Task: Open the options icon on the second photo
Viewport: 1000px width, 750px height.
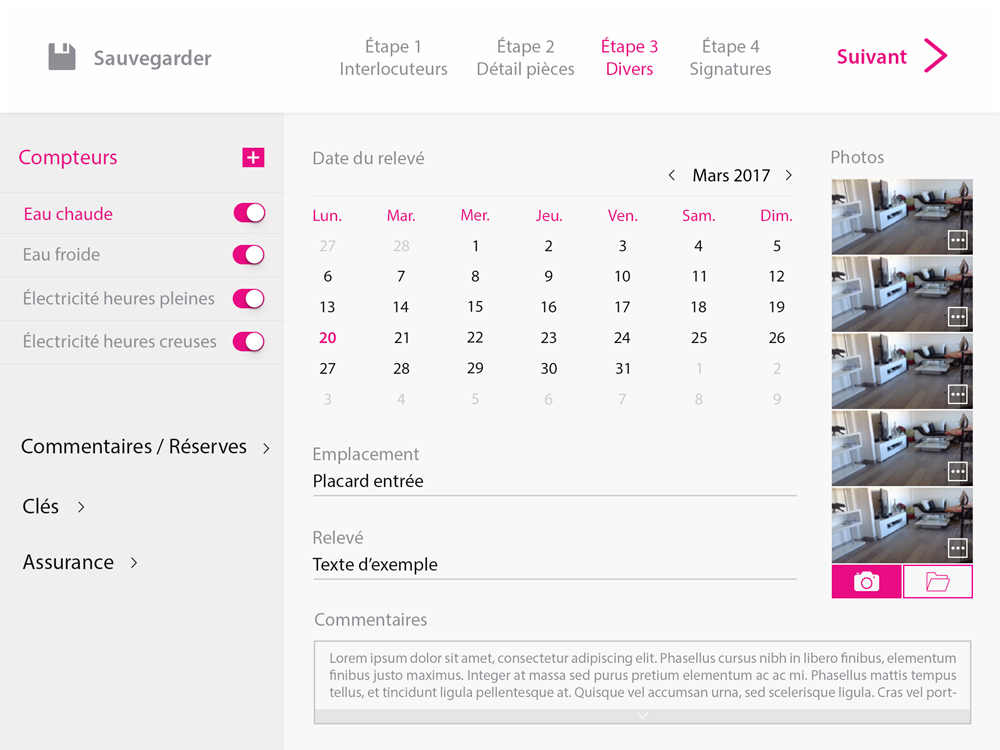Action: point(957,317)
